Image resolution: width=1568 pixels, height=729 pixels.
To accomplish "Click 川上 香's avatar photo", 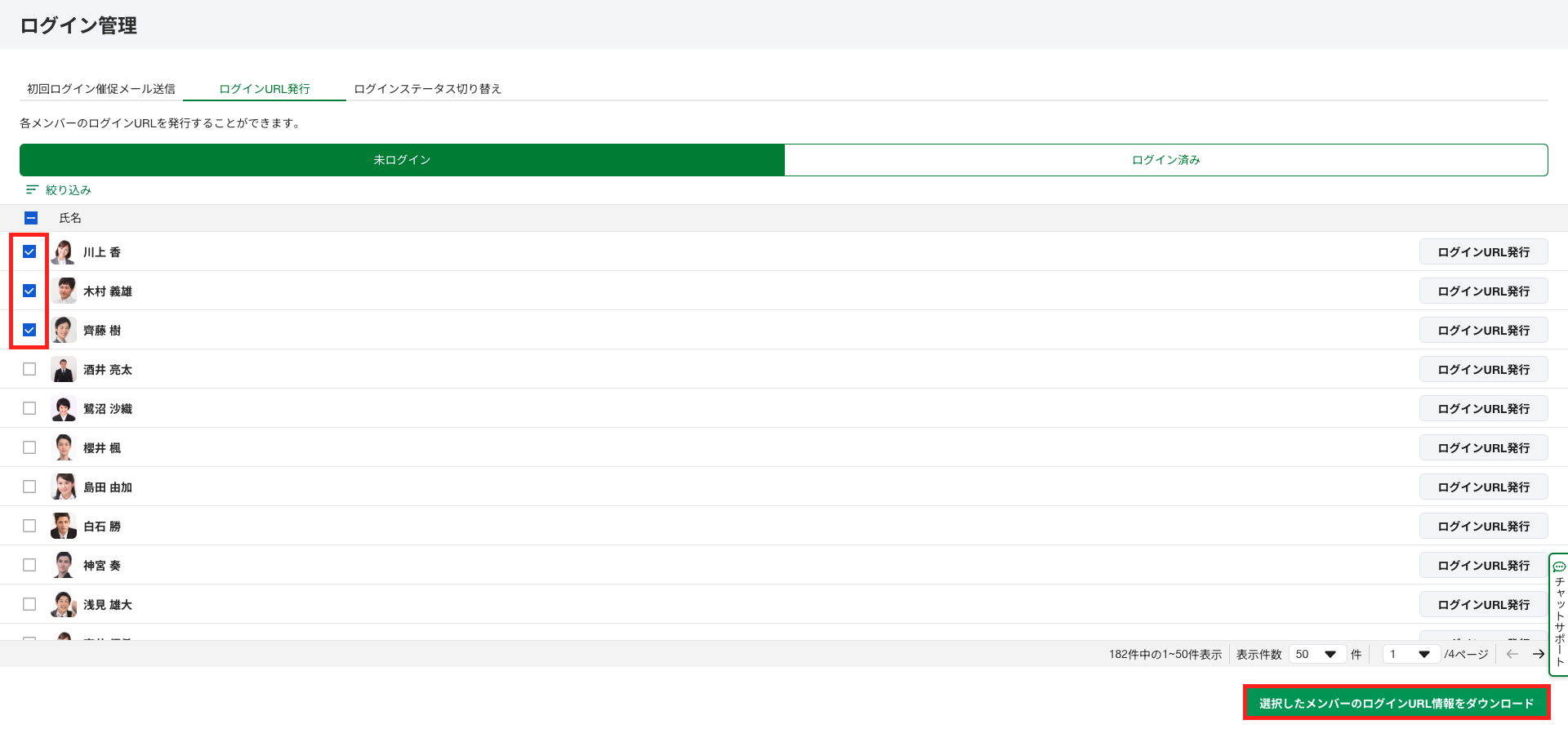I will [64, 252].
